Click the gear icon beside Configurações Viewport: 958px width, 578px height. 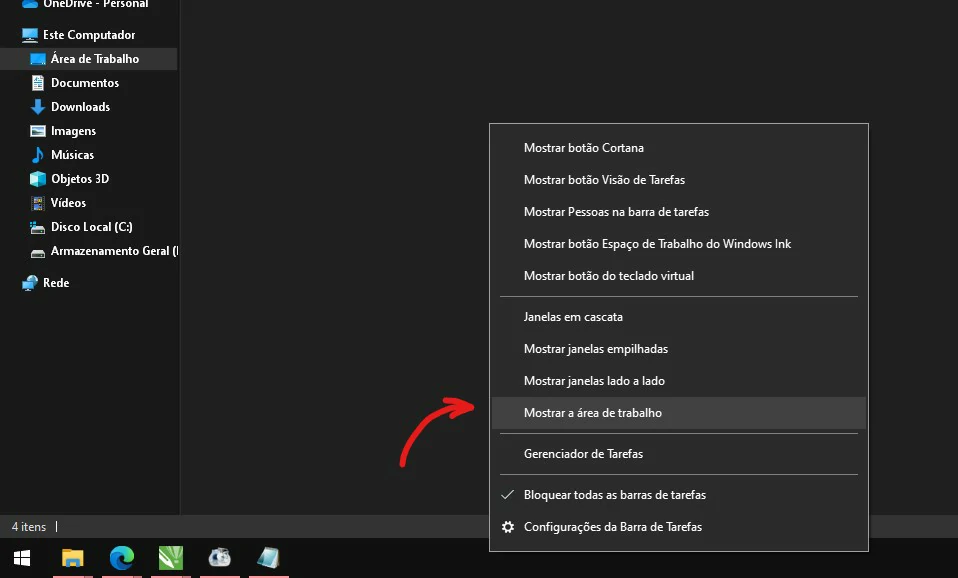tap(508, 527)
